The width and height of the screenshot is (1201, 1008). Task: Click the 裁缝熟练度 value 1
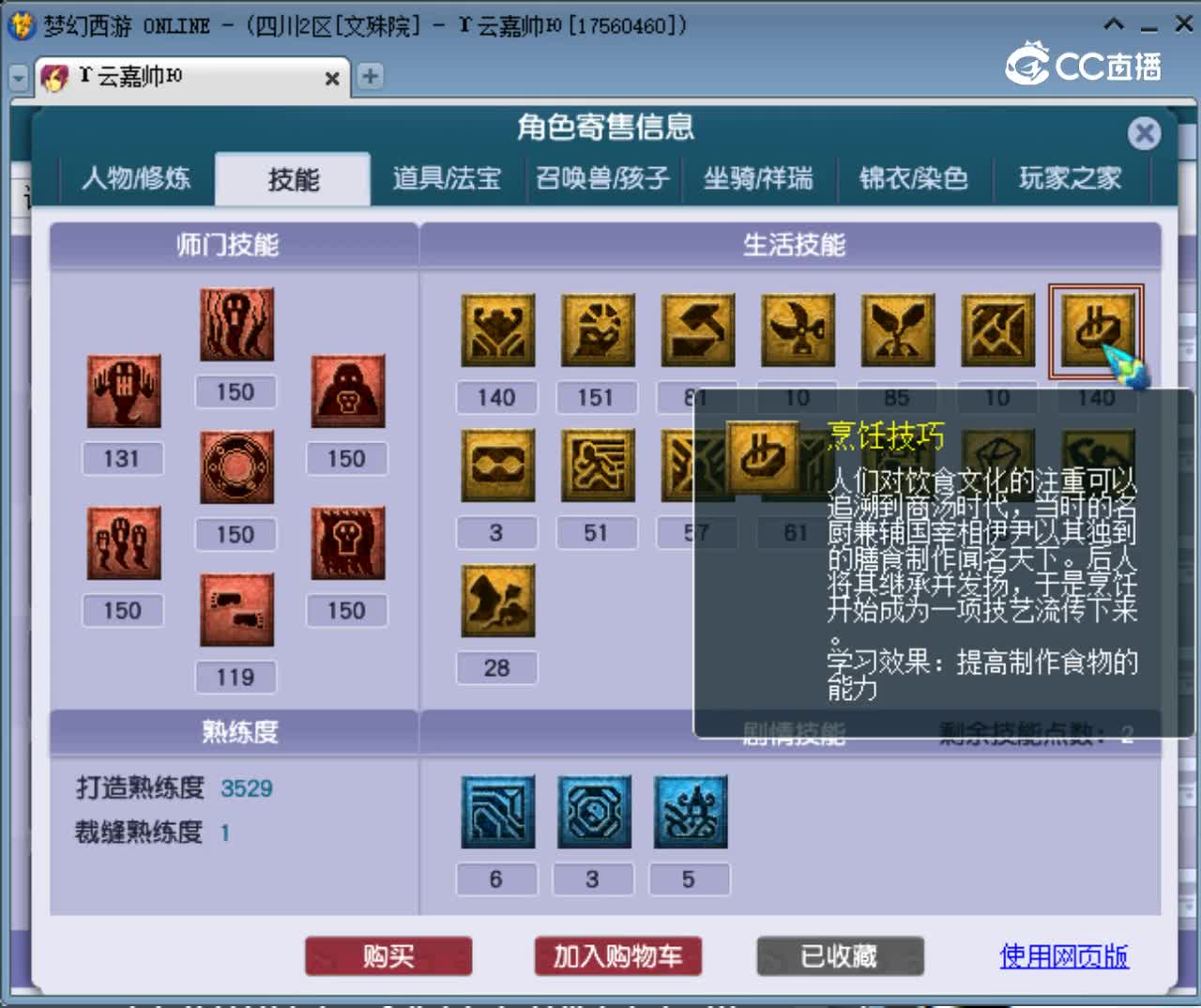coord(225,832)
